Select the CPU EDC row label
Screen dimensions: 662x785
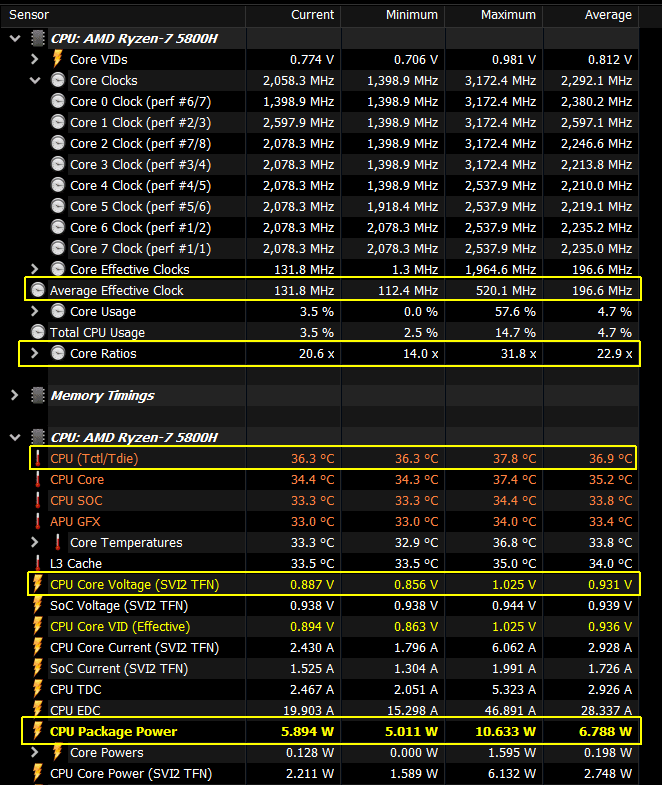pos(75,710)
